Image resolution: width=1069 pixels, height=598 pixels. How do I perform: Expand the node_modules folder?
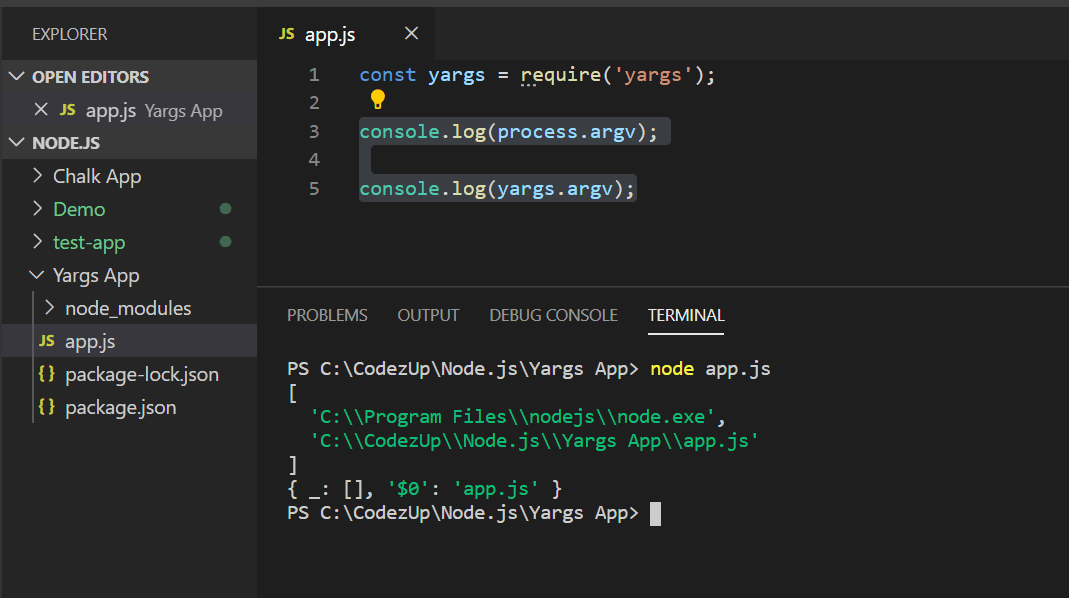coord(49,308)
